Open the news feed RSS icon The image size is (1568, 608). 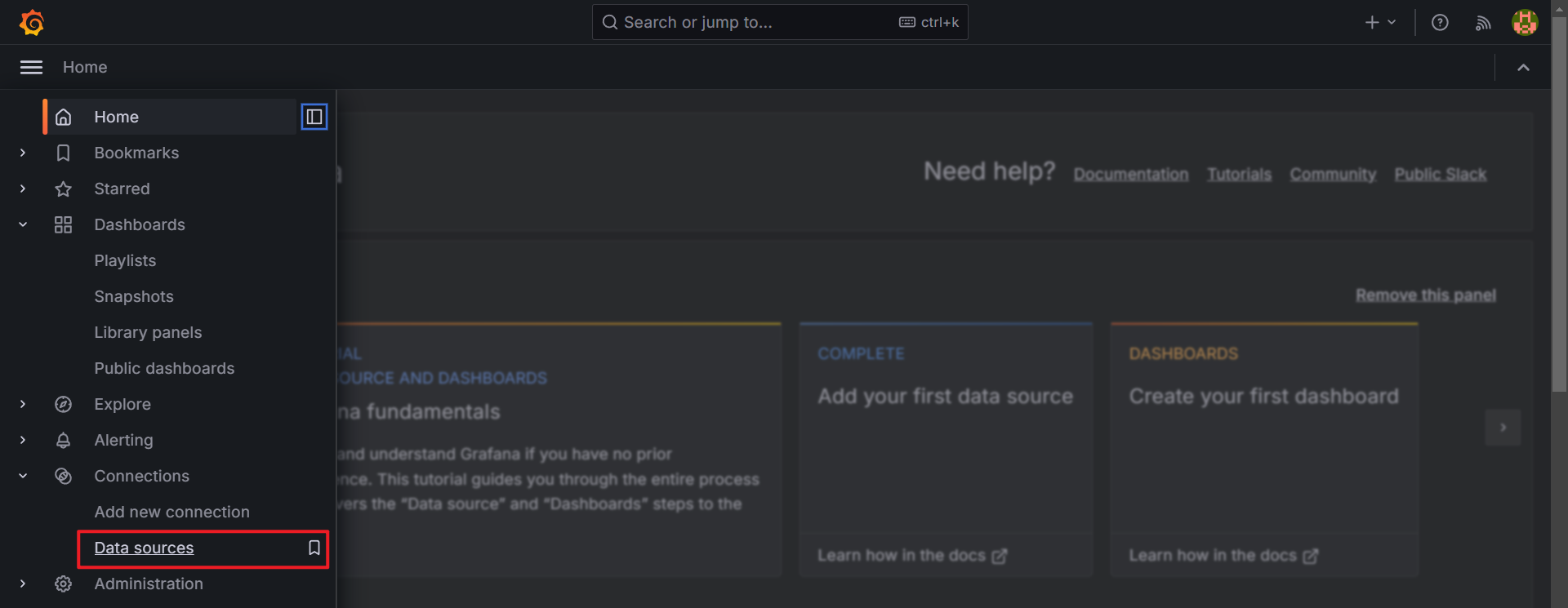point(1483,22)
